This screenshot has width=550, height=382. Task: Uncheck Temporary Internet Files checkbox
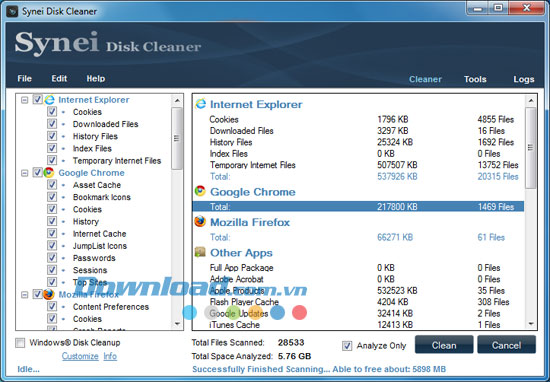point(52,160)
